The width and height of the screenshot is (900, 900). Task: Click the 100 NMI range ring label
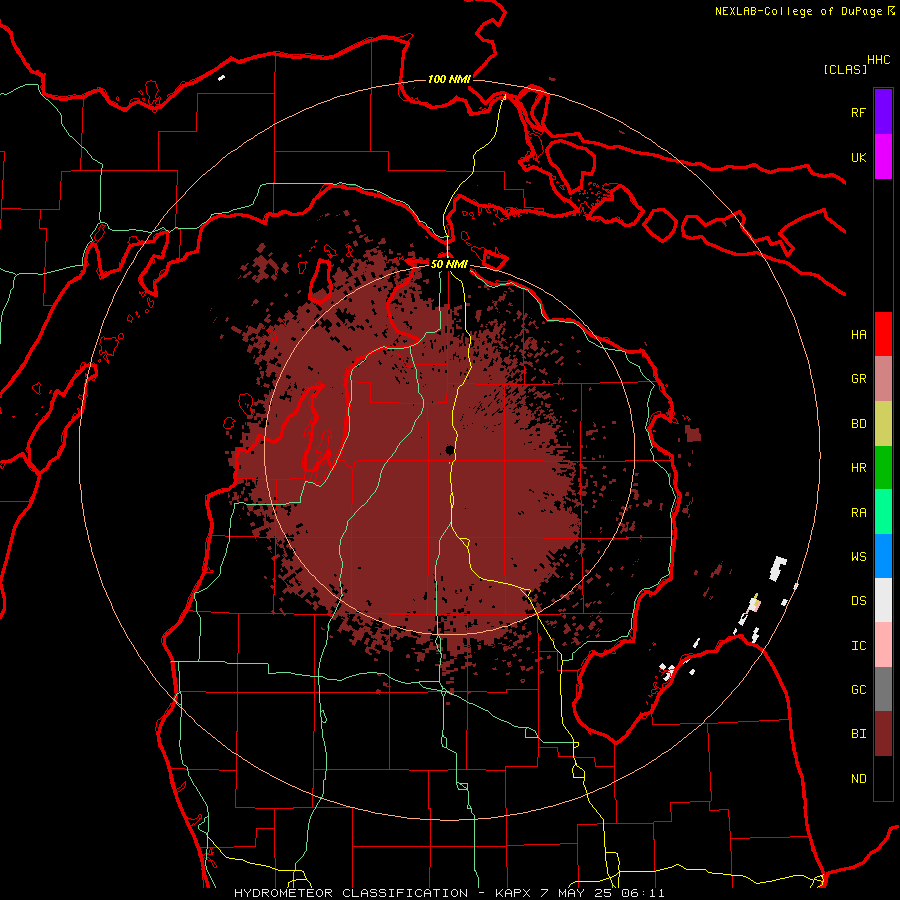449,79
